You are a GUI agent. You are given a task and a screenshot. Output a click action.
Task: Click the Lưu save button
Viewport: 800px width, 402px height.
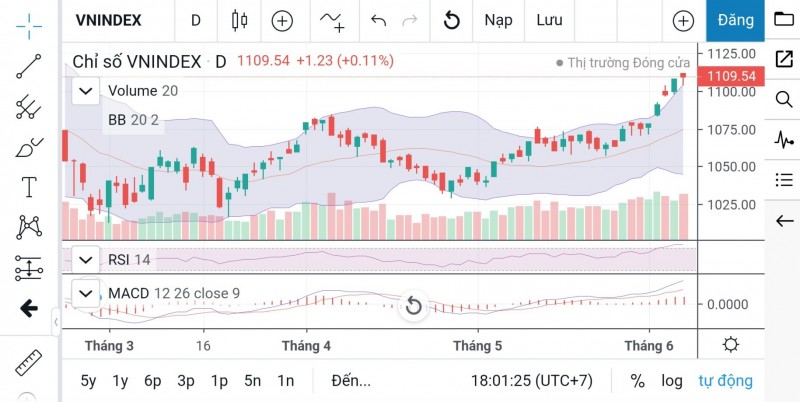(x=549, y=20)
